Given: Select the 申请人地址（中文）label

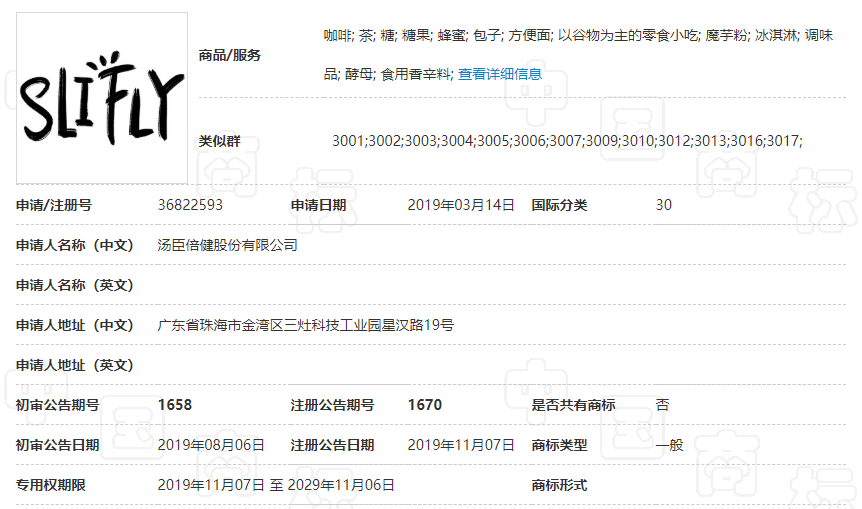Looking at the screenshot, I should point(75,325).
